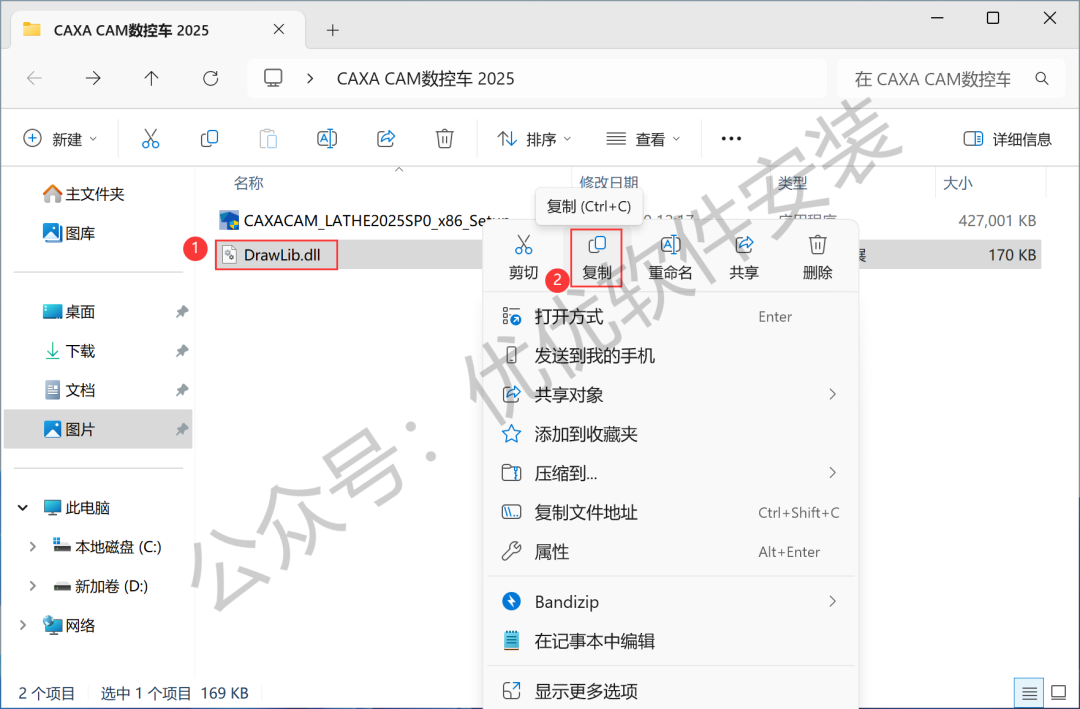This screenshot has width=1080, height=709.
Task: Open the 新建 dropdown
Action: (61, 139)
